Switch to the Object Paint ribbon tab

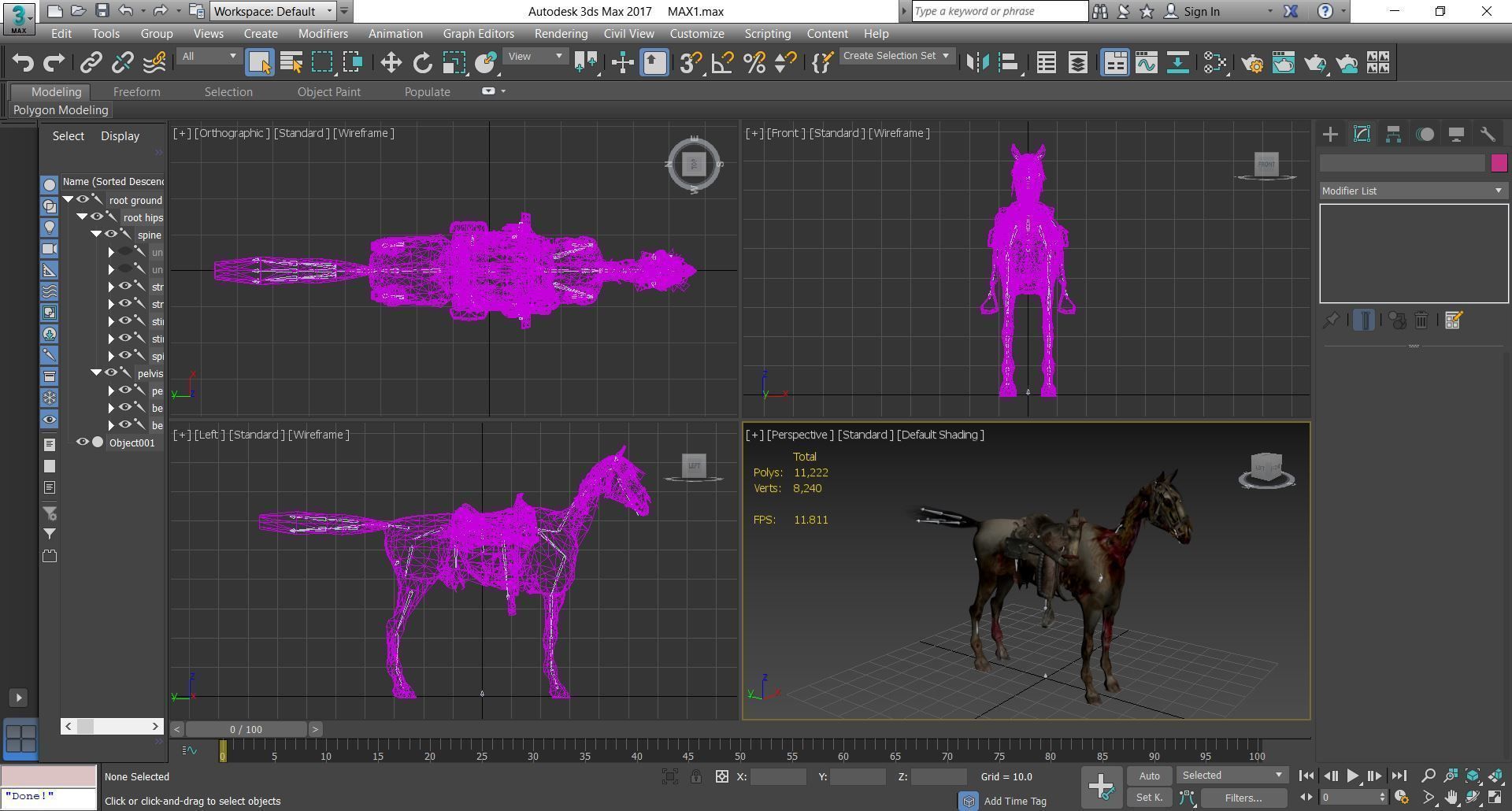pos(329,92)
